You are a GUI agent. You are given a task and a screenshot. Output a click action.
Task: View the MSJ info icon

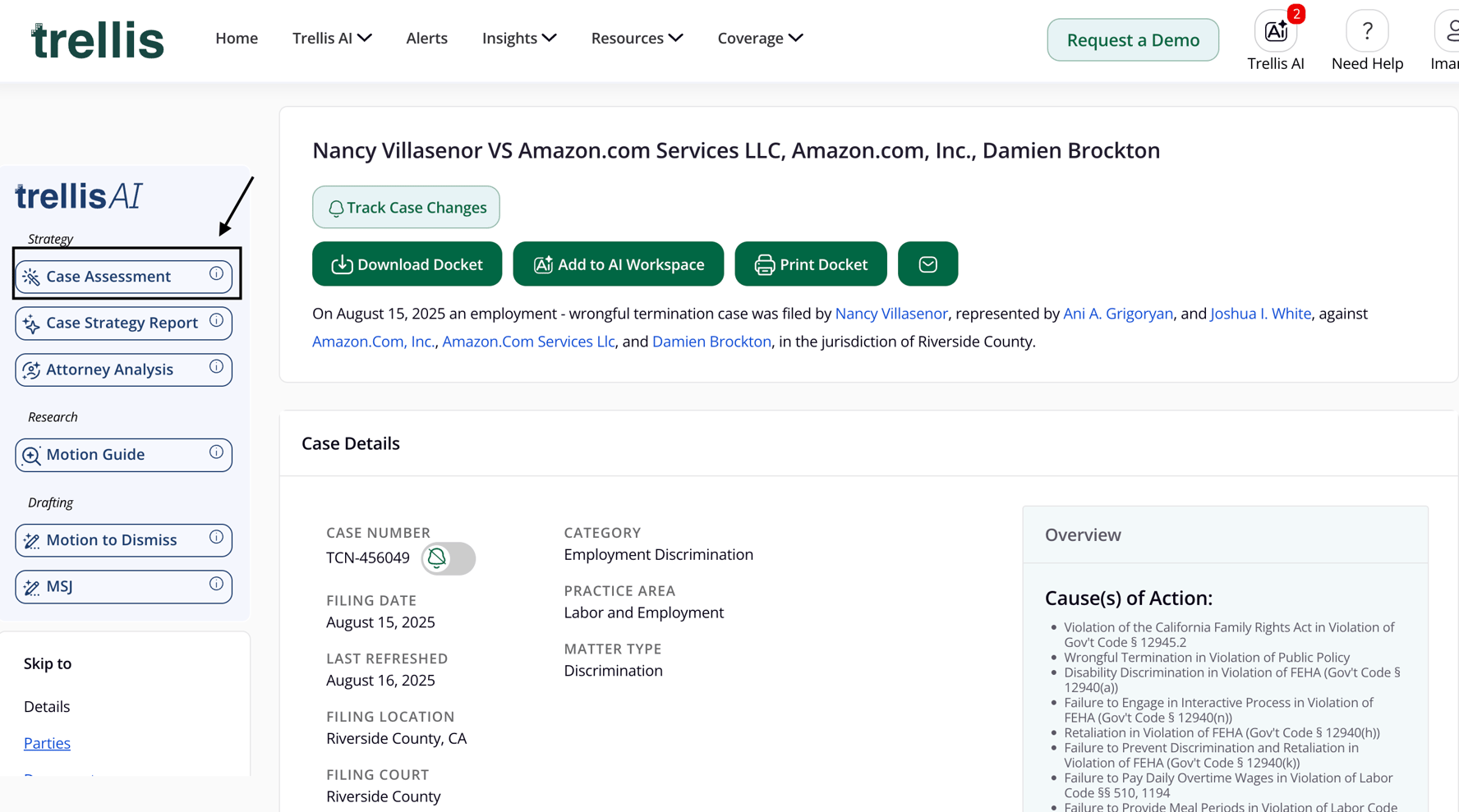215,585
